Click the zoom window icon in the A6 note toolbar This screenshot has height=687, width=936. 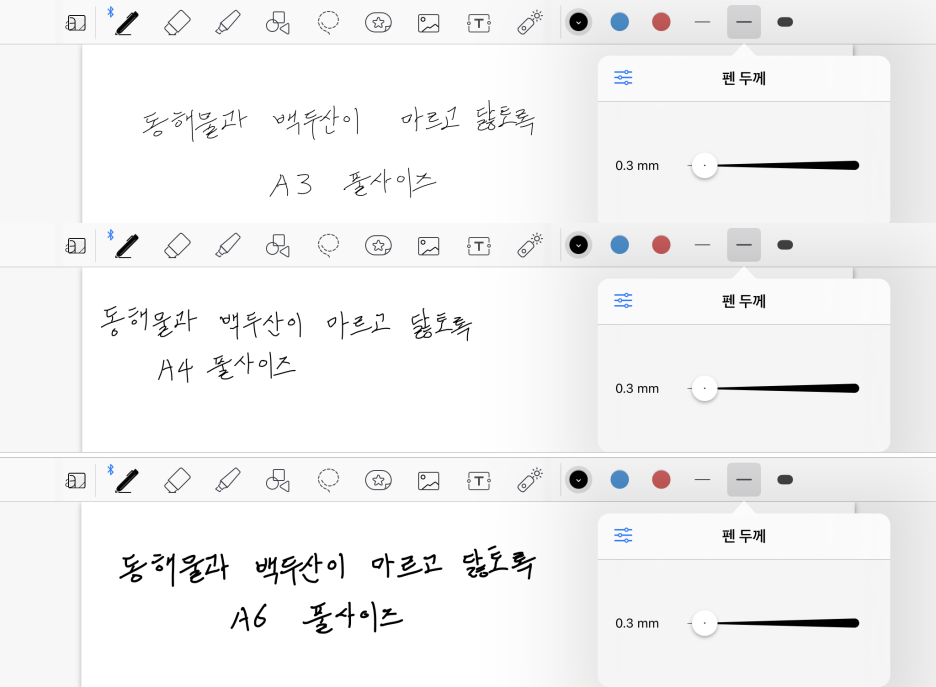click(x=76, y=480)
